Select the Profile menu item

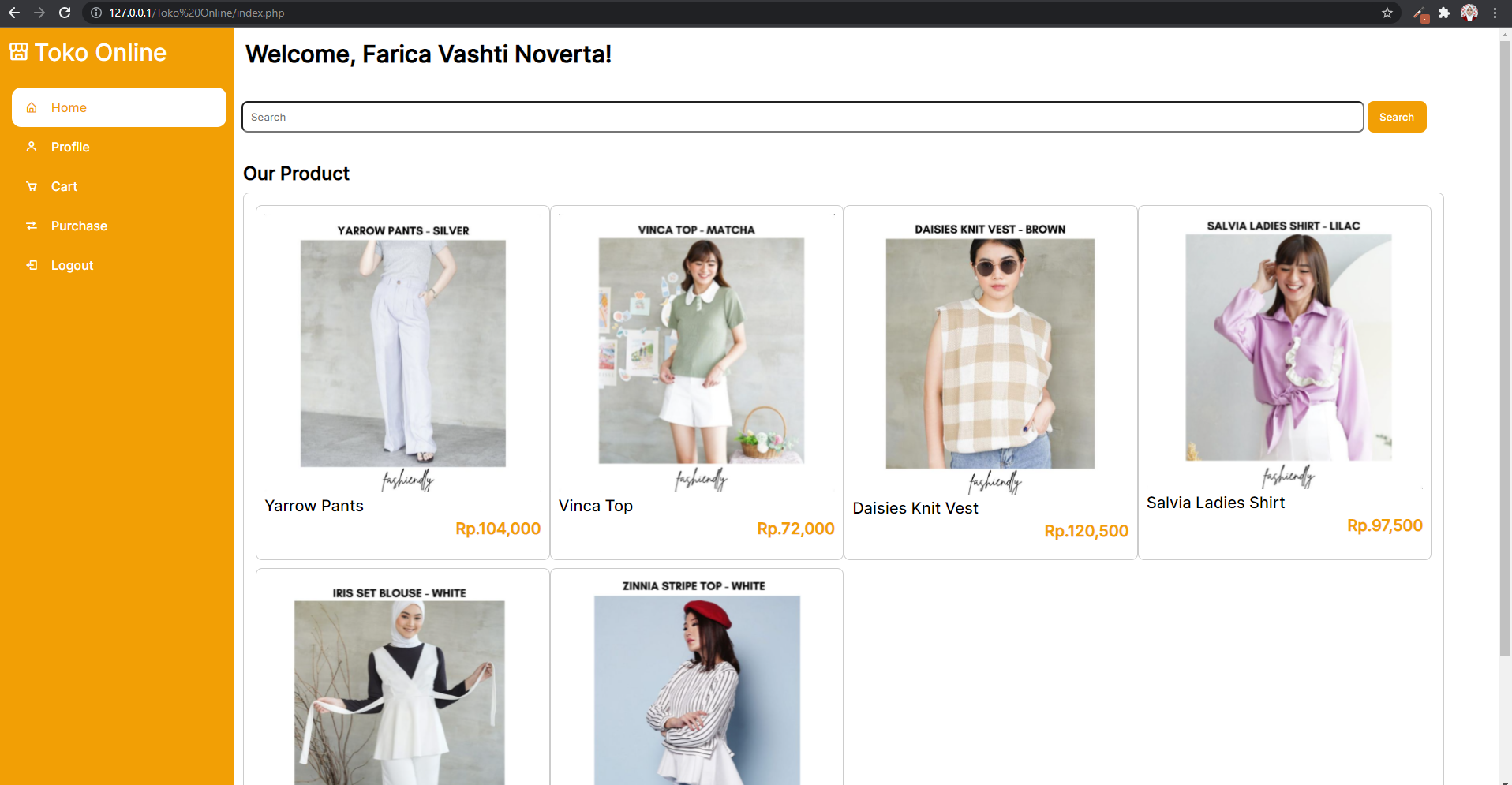click(70, 147)
